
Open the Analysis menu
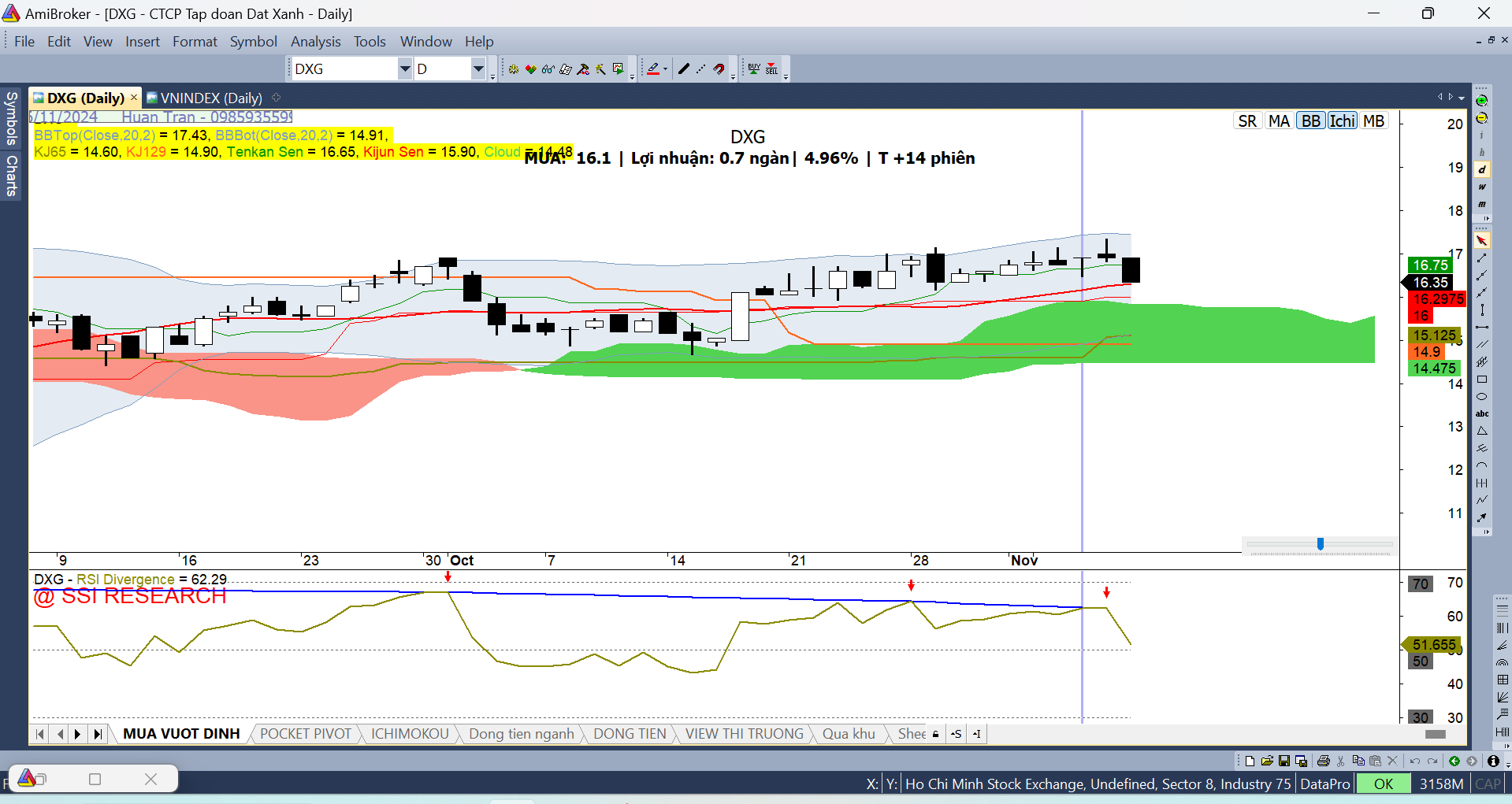[x=315, y=42]
